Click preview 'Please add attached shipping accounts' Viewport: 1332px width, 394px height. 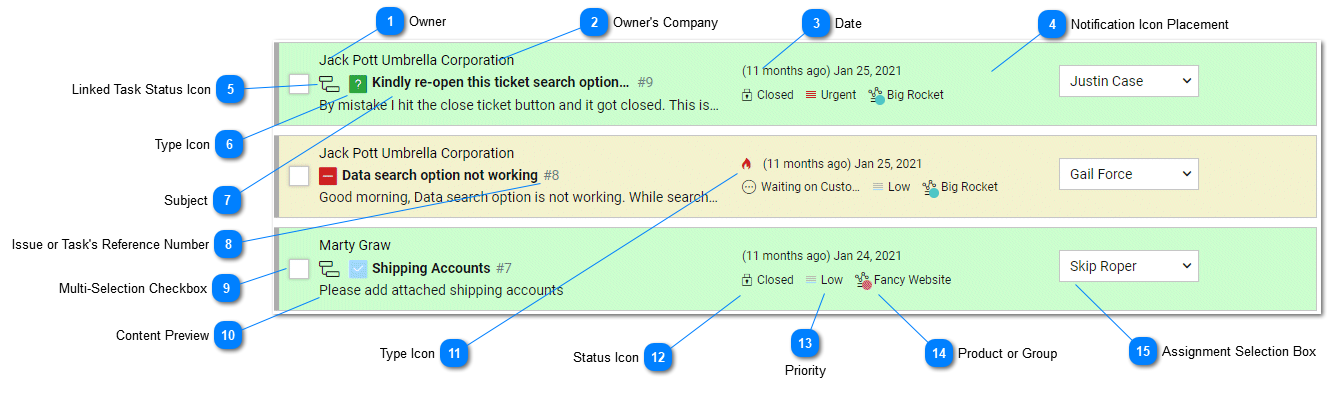point(441,290)
